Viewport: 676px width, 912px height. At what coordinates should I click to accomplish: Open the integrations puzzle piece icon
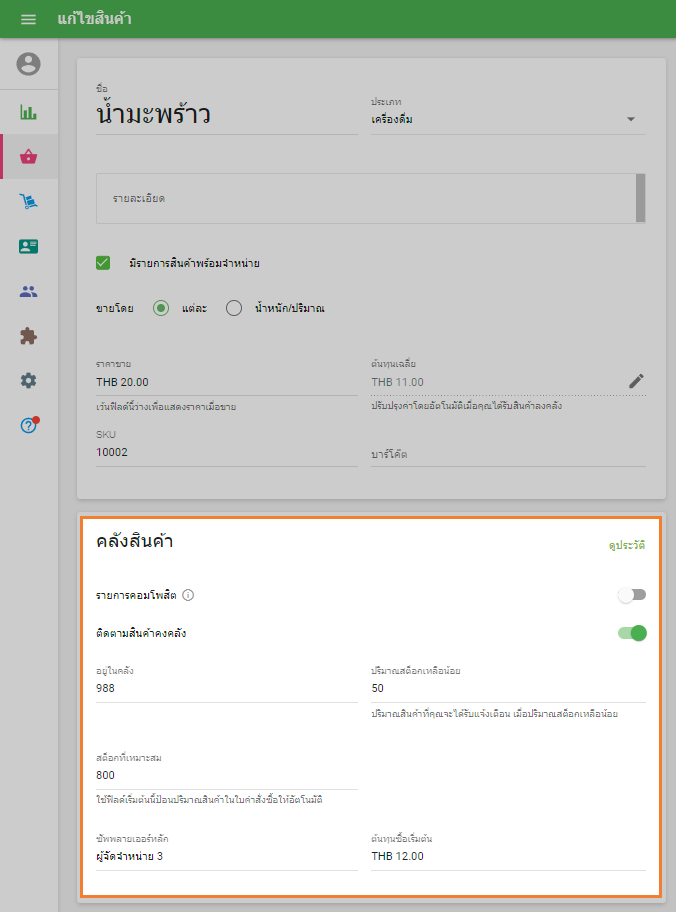pyautogui.click(x=29, y=336)
